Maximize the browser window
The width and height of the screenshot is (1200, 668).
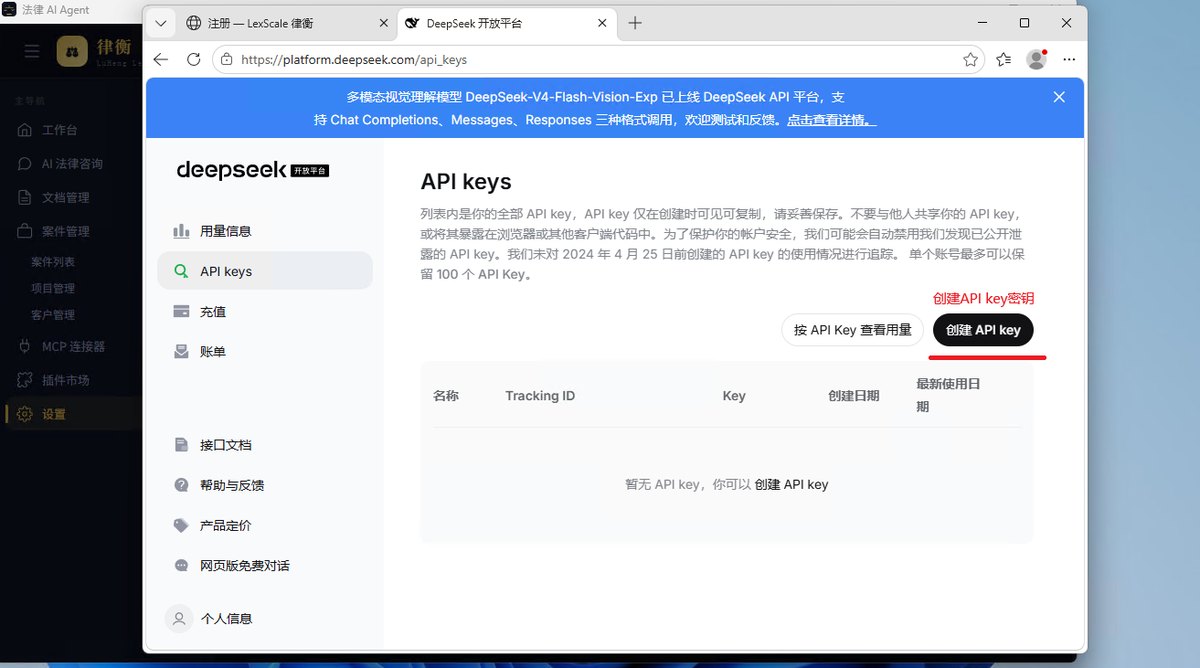1024,22
